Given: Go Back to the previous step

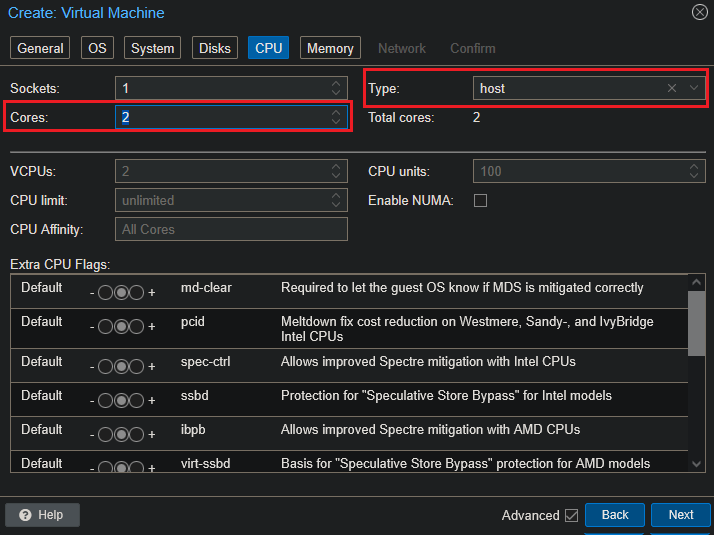Looking at the screenshot, I should 615,515.
